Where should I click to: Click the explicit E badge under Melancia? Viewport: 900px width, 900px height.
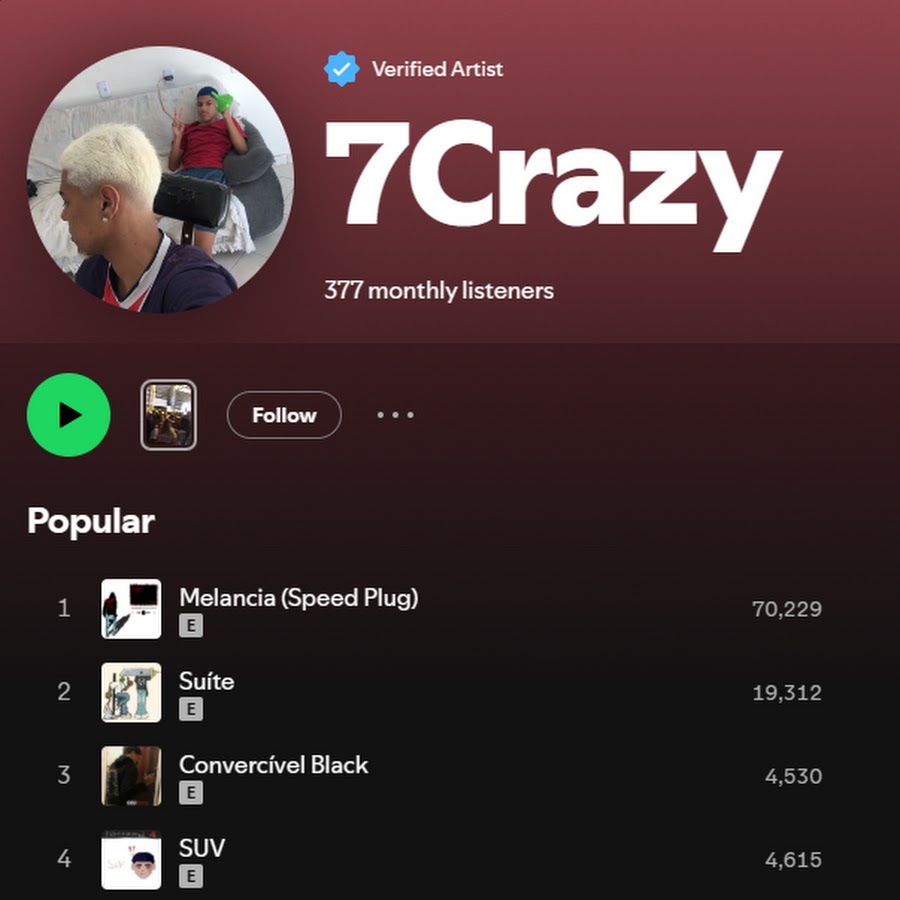(x=191, y=626)
